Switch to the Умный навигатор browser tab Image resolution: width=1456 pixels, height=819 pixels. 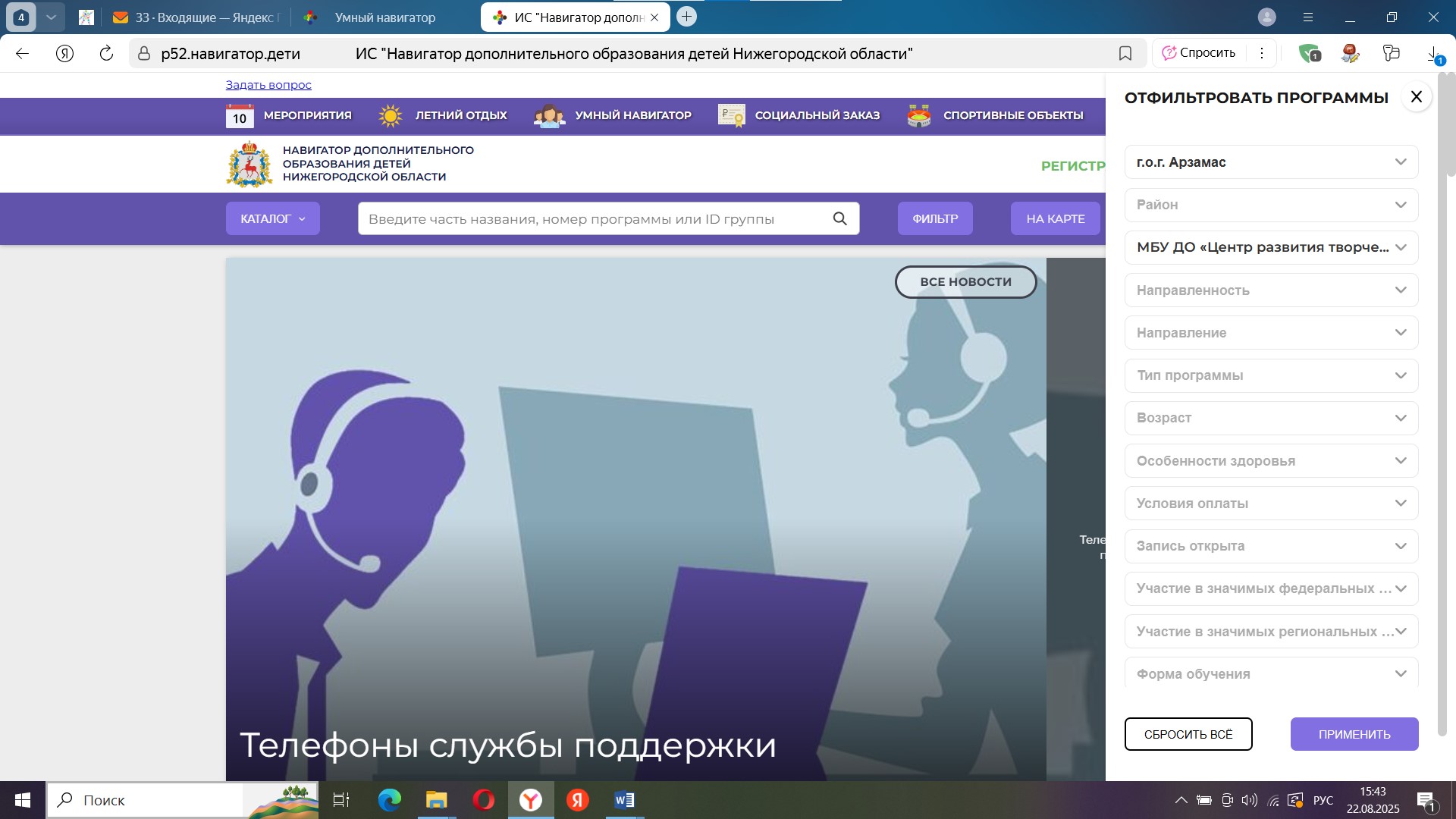pos(384,17)
